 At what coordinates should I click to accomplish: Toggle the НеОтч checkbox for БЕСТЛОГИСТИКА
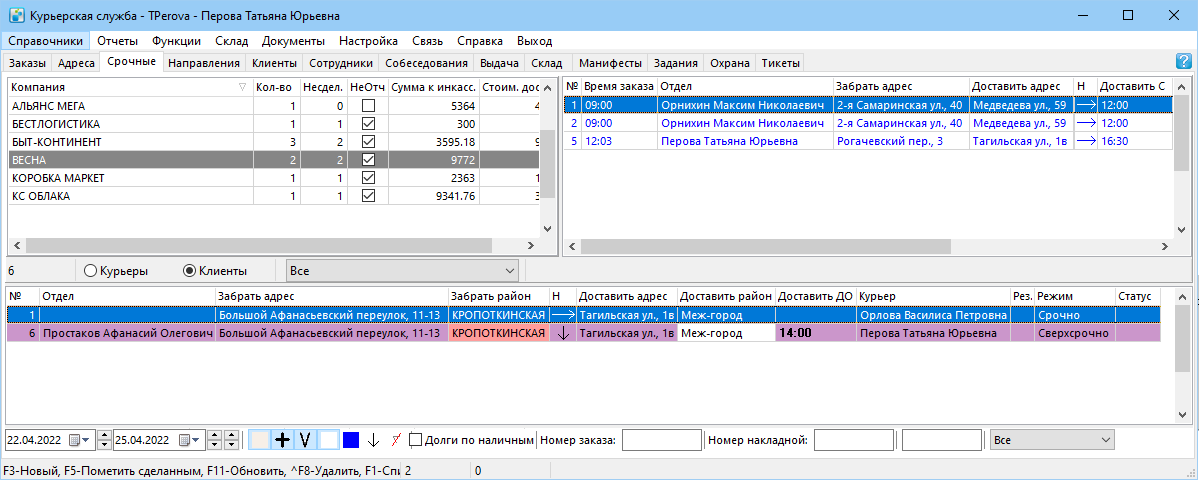pos(369,123)
